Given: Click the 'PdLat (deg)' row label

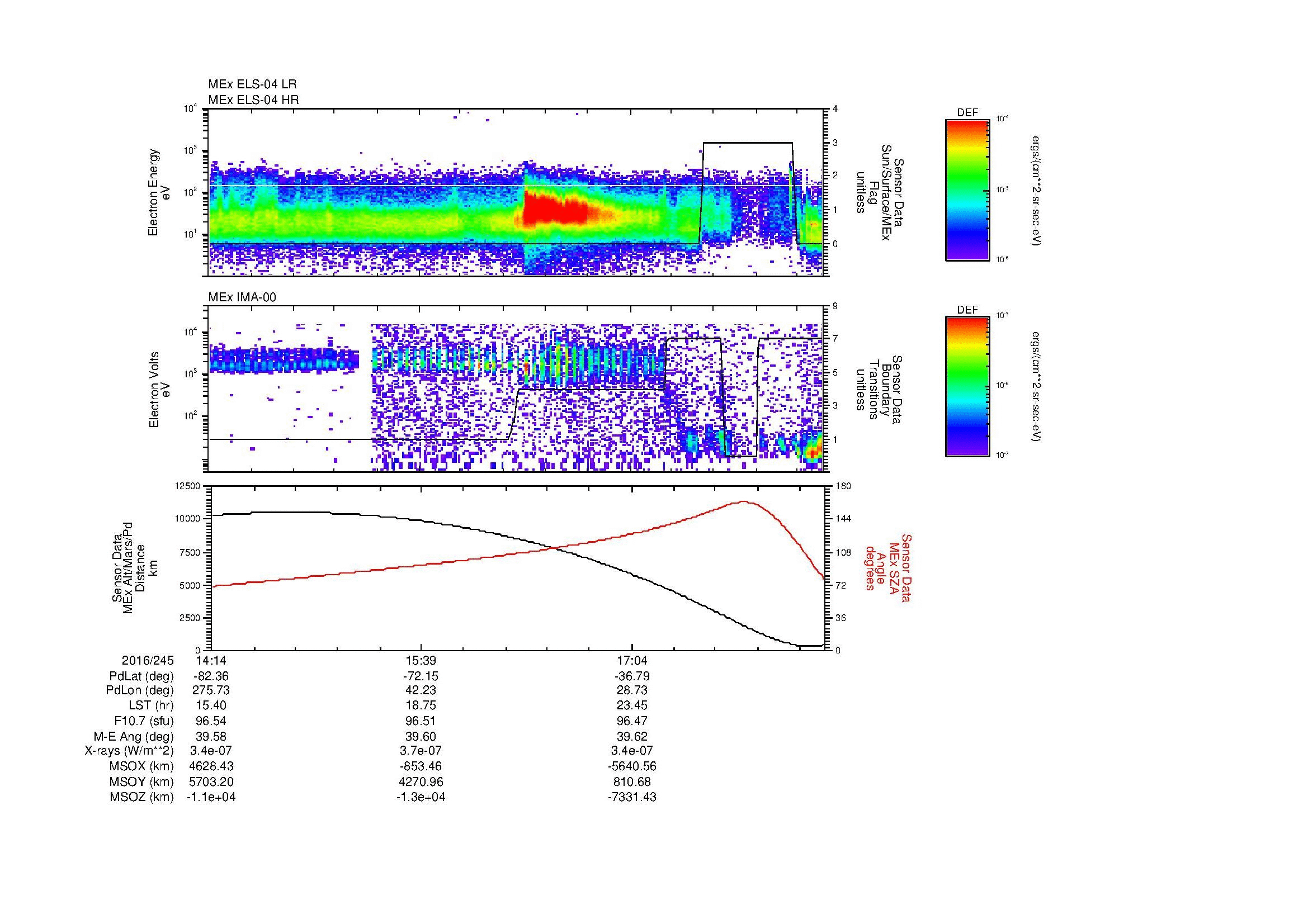Looking at the screenshot, I should [x=141, y=676].
